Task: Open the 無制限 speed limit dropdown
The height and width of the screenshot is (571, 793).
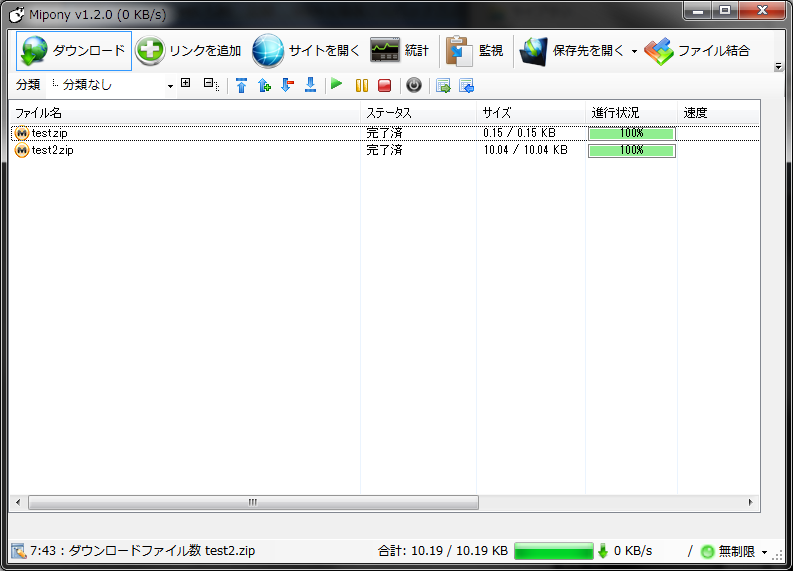Action: pos(764,552)
